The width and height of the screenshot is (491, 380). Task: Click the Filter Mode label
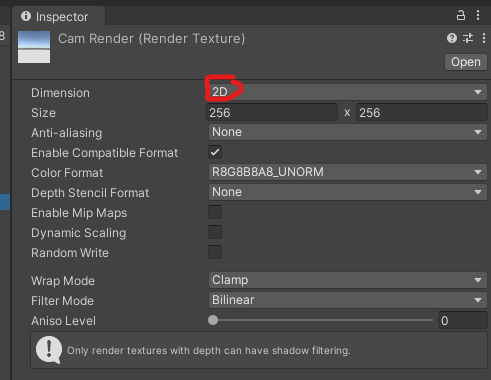coord(62,301)
